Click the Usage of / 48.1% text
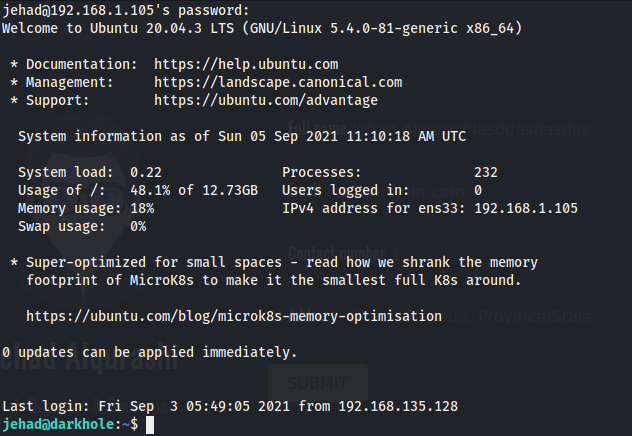632x436 pixels. coord(154,190)
